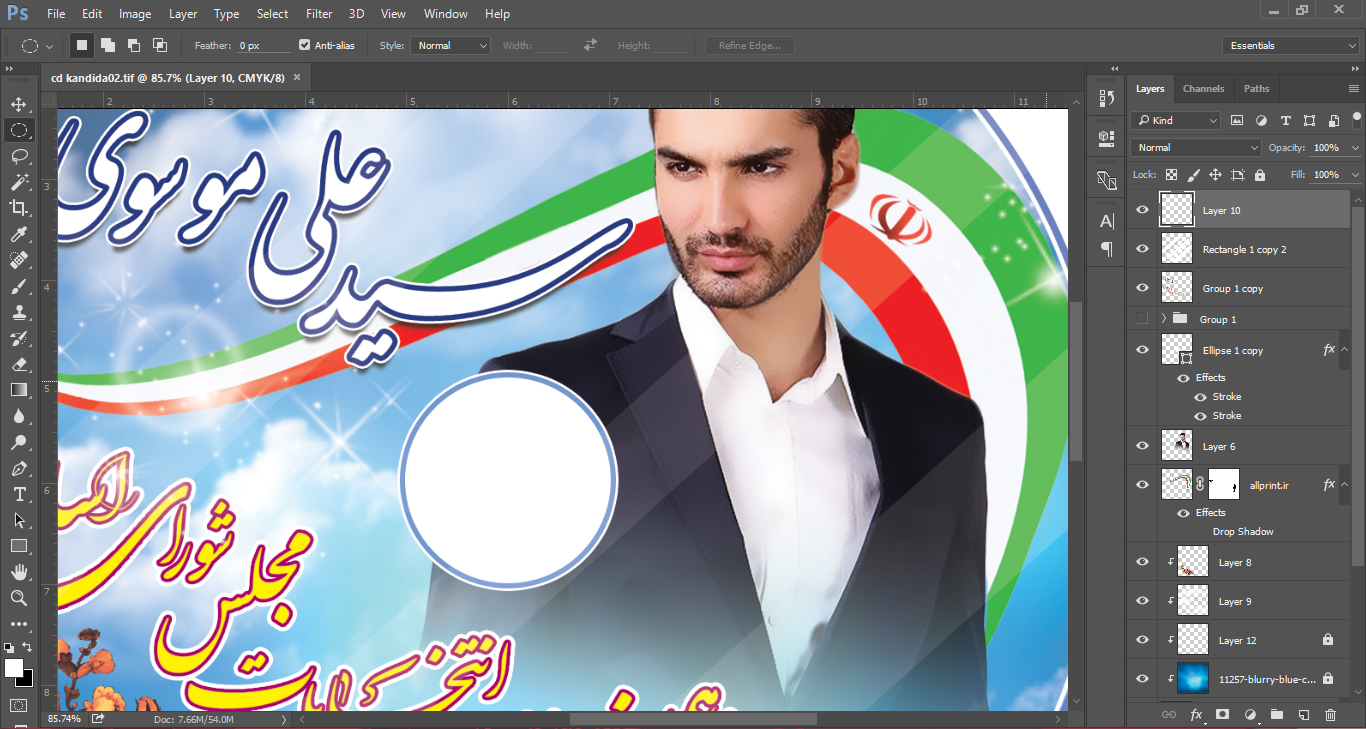Click the Refine Edge button

(x=750, y=46)
